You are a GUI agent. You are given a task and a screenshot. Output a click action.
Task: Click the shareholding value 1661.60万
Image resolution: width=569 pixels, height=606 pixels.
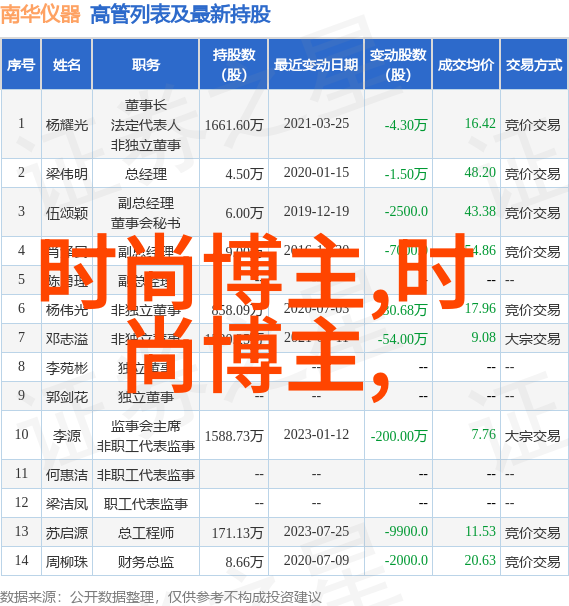[234, 125]
